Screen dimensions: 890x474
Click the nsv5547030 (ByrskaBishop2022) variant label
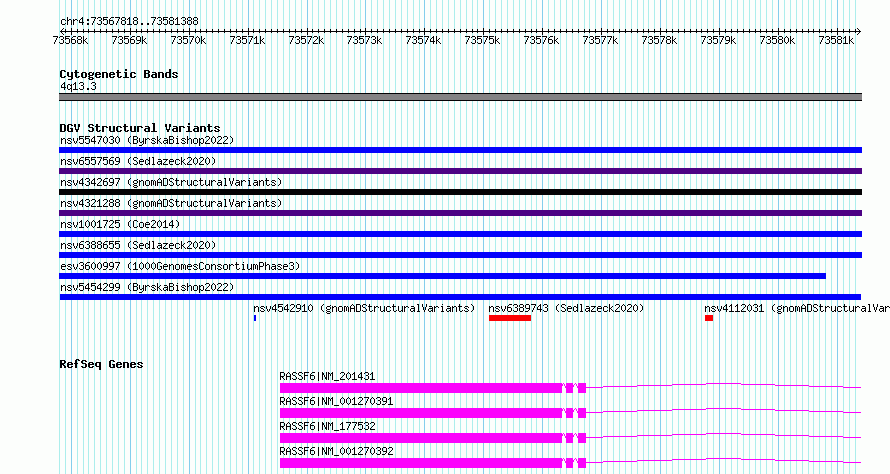[x=147, y=140]
